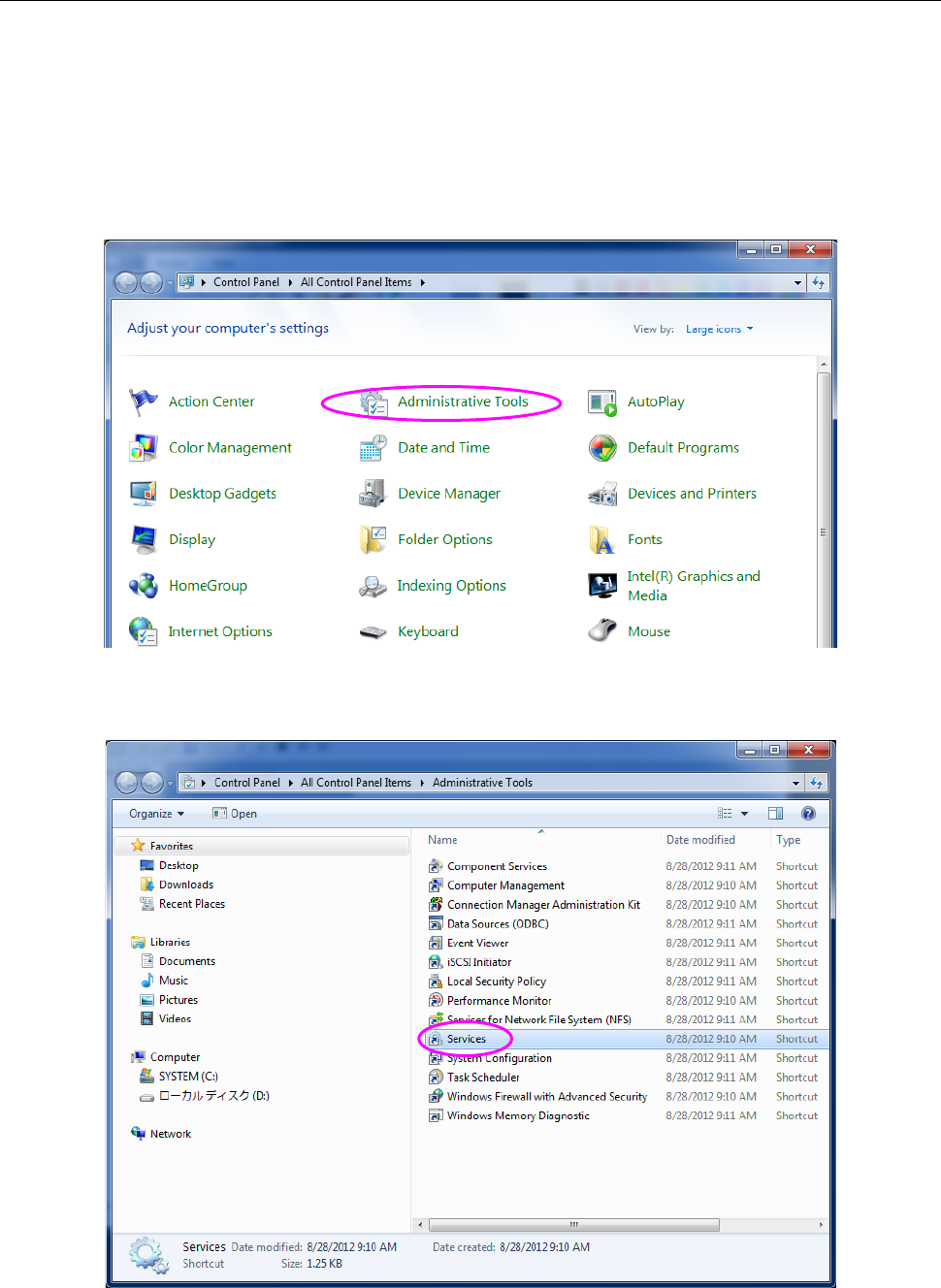This screenshot has height=1288, width=941.
Task: Click the Component Services shortcut icon
Action: click(437, 866)
